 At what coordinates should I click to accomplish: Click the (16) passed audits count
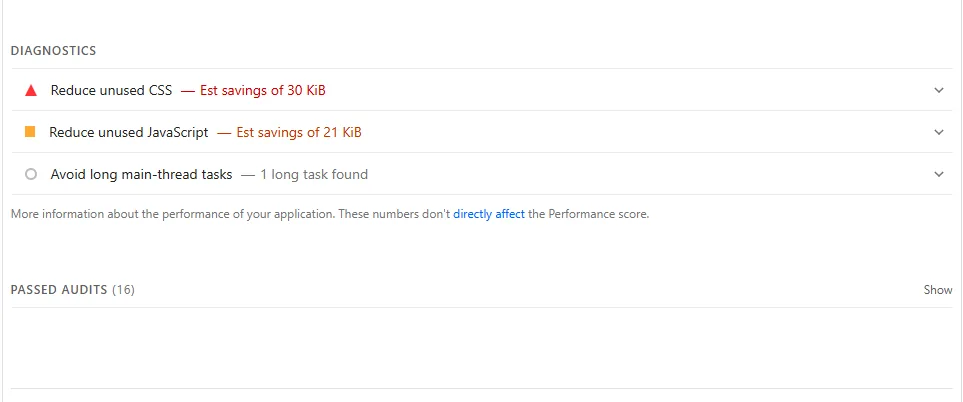[123, 290]
